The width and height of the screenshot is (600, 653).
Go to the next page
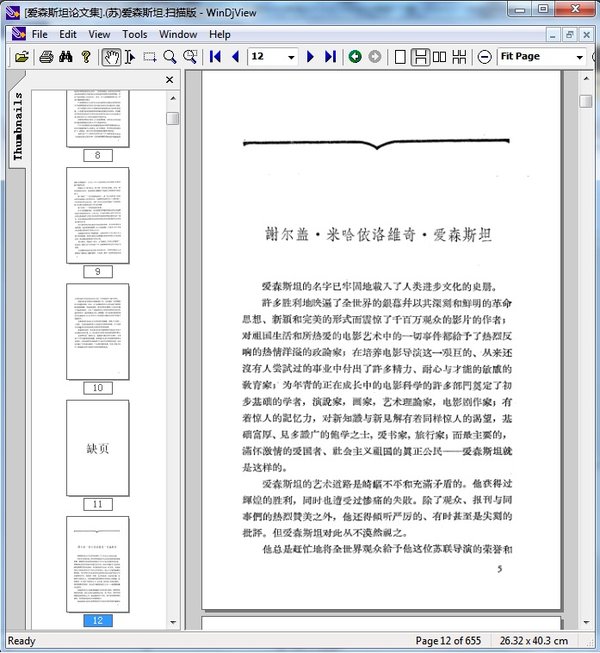coord(310,57)
